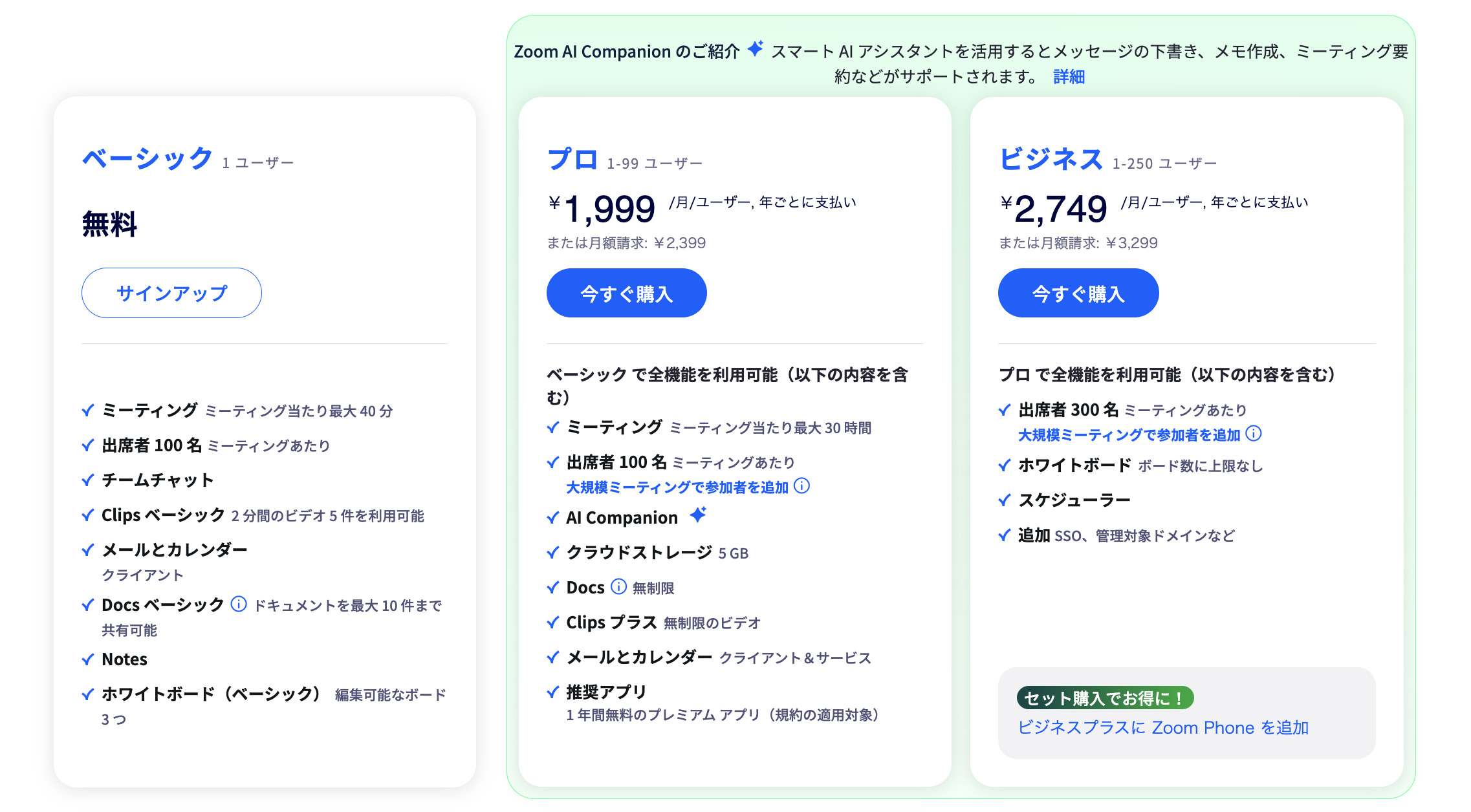The height and width of the screenshot is (812, 1471).
Task: Open Business plan 大規模ミーティングで参加者を追加 link
Action: 1129,435
